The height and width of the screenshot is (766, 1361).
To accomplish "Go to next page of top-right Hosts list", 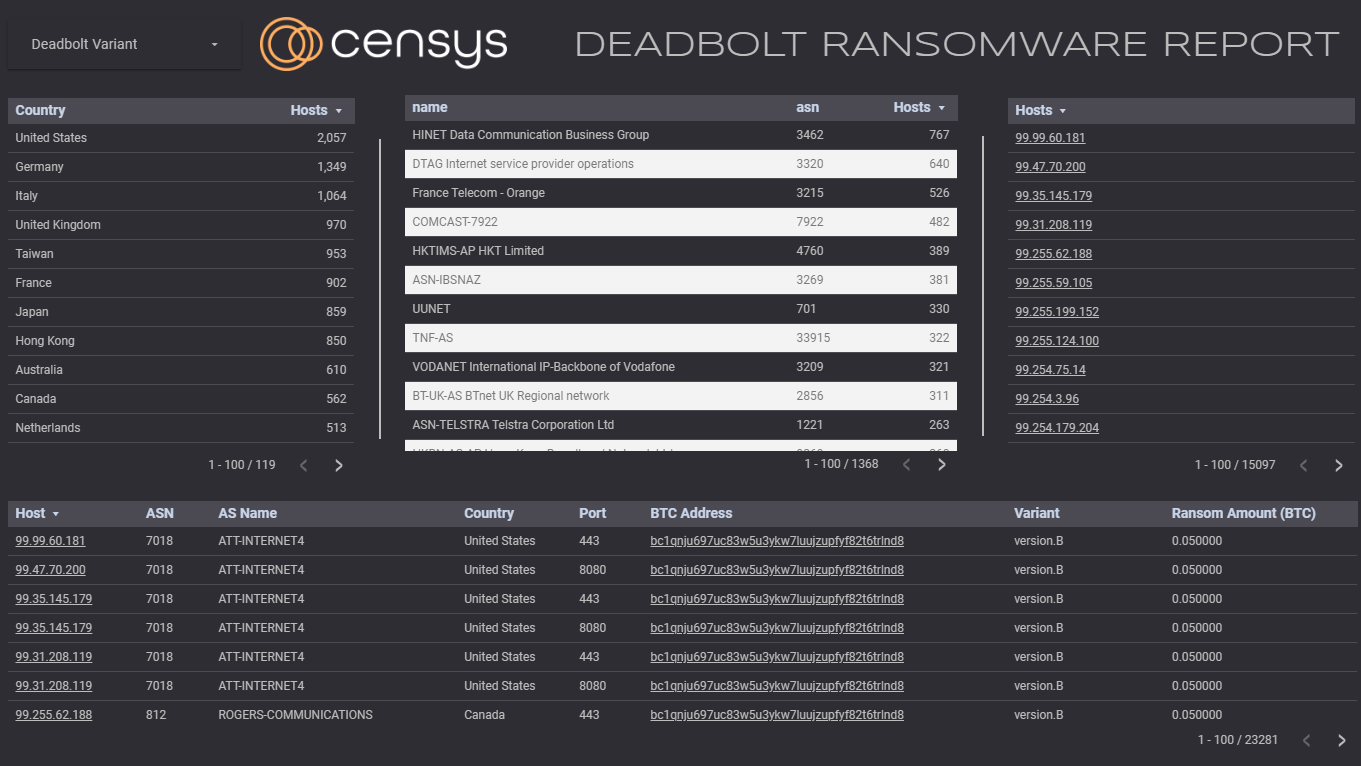I will tap(1338, 465).
